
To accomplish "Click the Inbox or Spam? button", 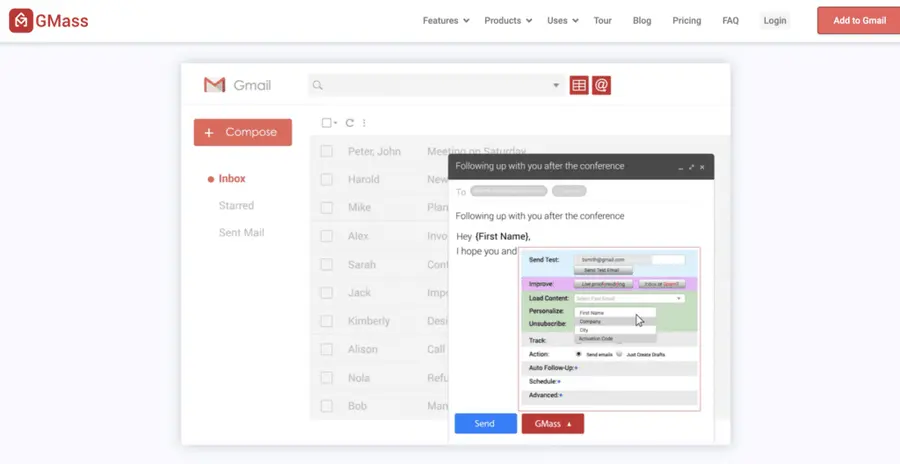I will [661, 284].
